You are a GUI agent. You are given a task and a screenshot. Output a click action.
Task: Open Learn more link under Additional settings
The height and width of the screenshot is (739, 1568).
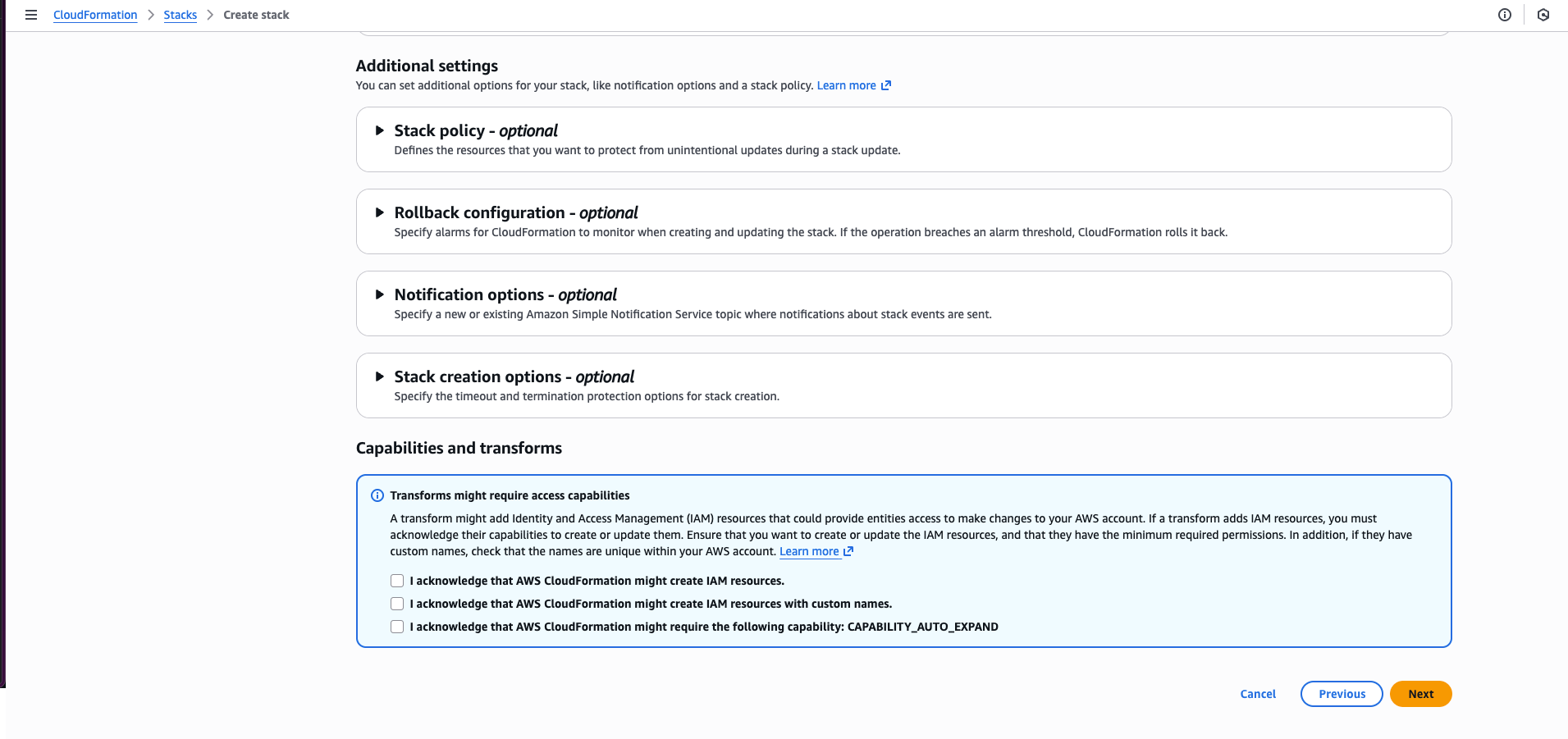[x=846, y=85]
